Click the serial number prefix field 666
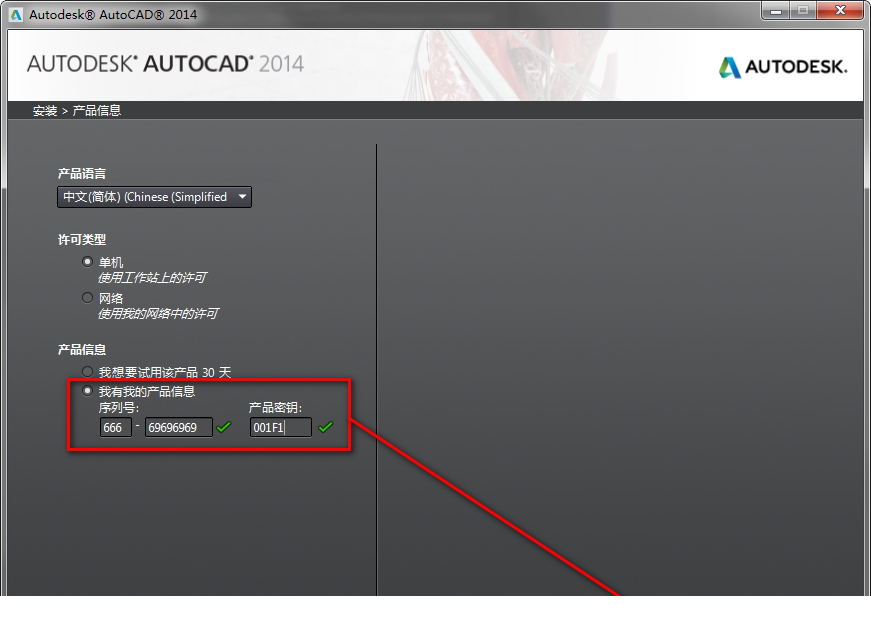 [x=116, y=427]
